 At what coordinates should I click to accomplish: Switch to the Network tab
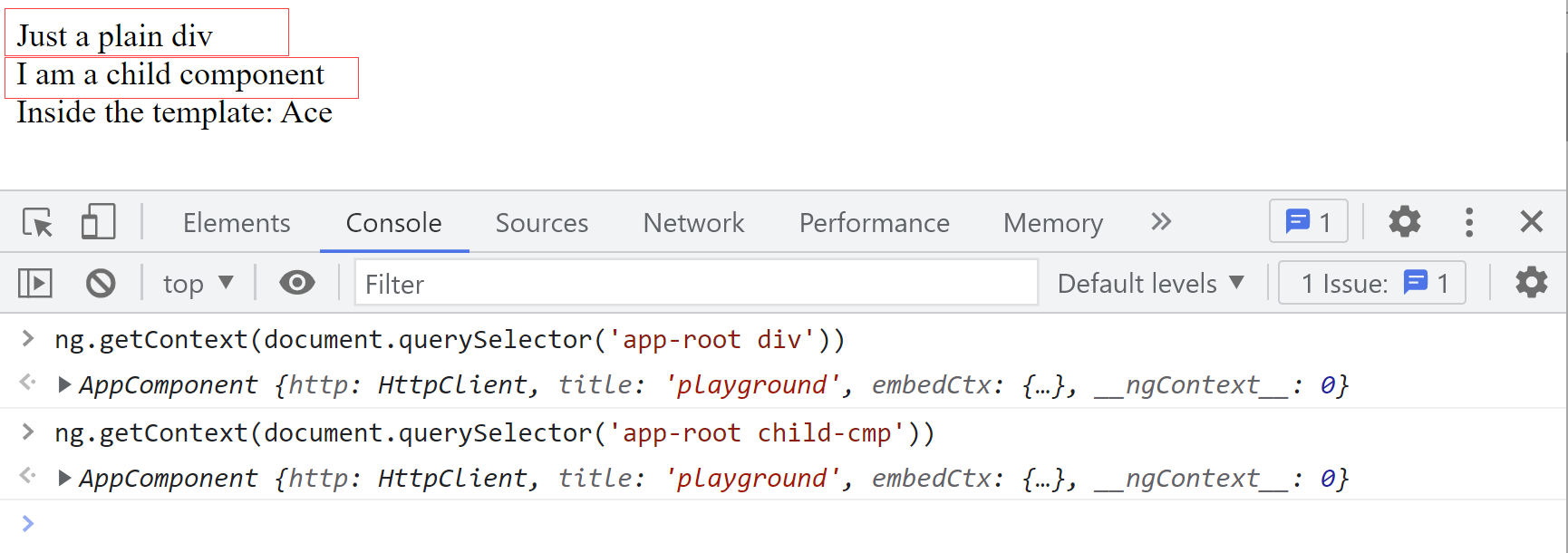click(693, 223)
